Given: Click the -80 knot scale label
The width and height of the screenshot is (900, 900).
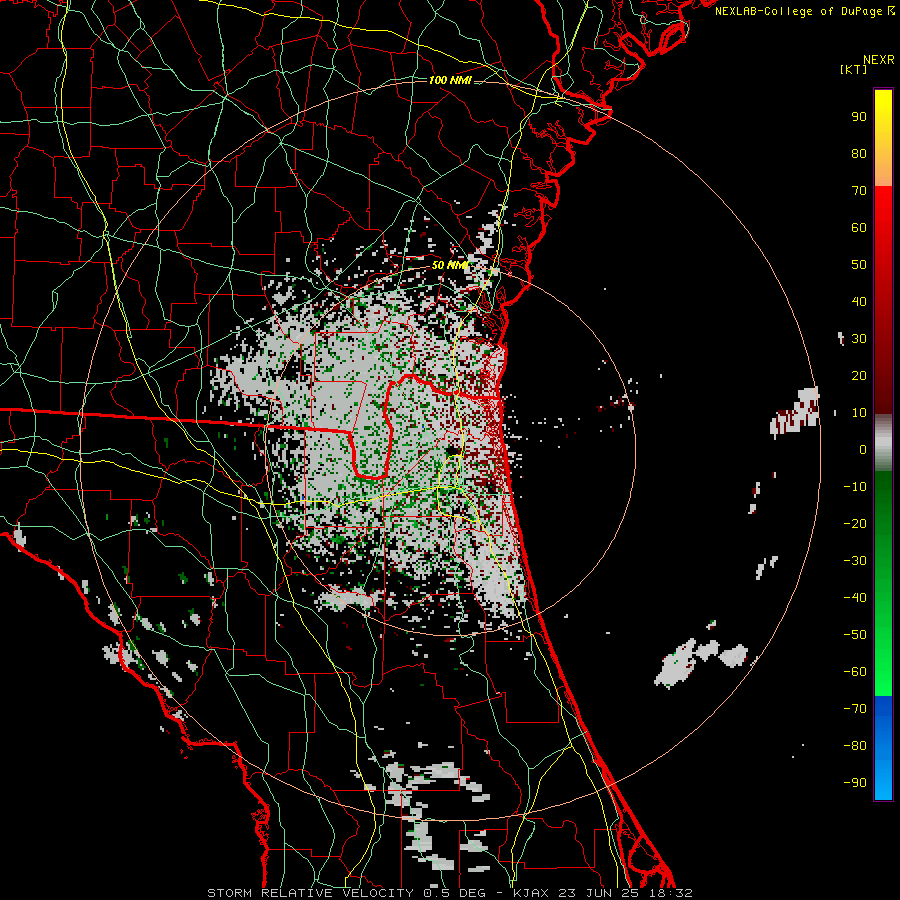Looking at the screenshot, I should [x=855, y=746].
